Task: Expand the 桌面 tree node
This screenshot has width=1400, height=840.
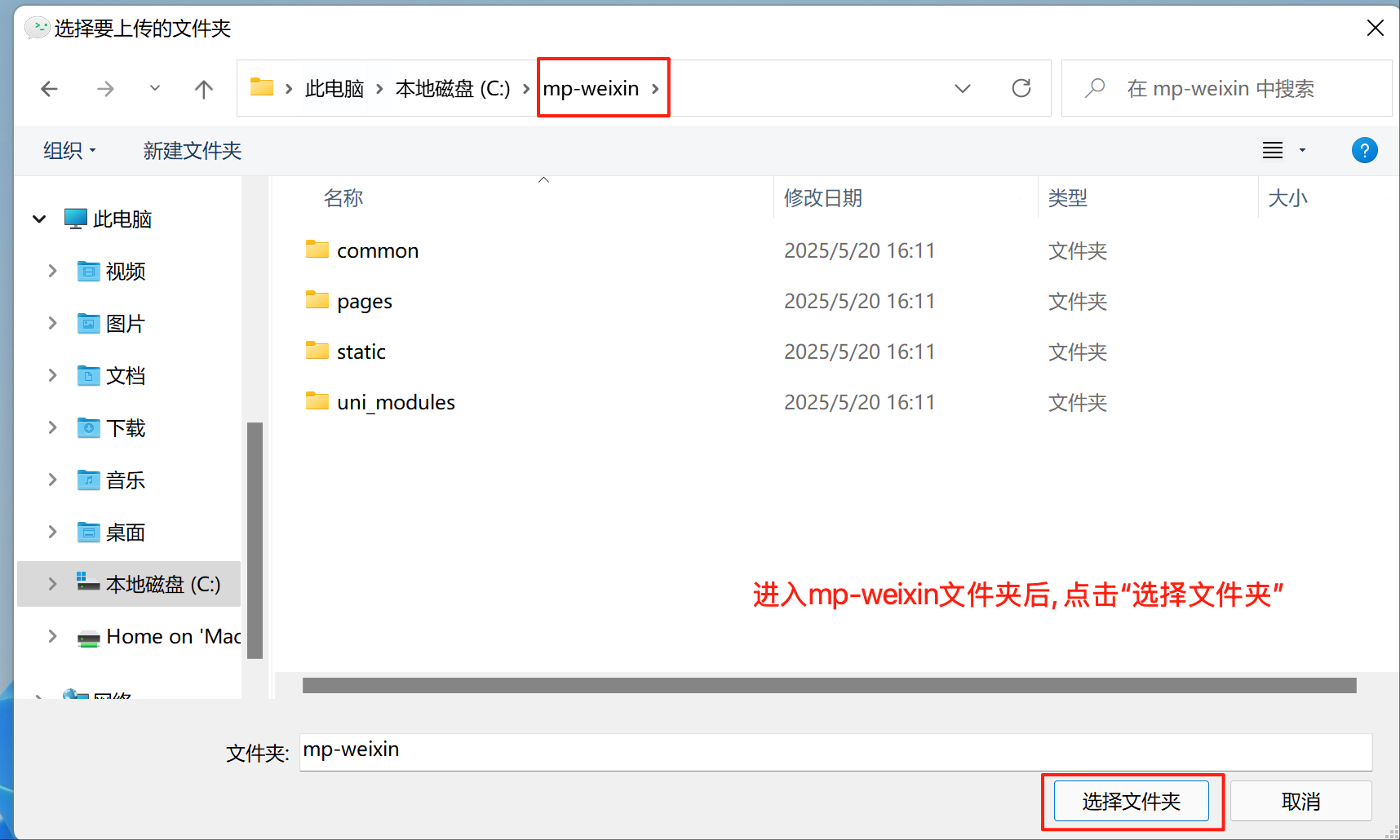Action: pos(53,532)
